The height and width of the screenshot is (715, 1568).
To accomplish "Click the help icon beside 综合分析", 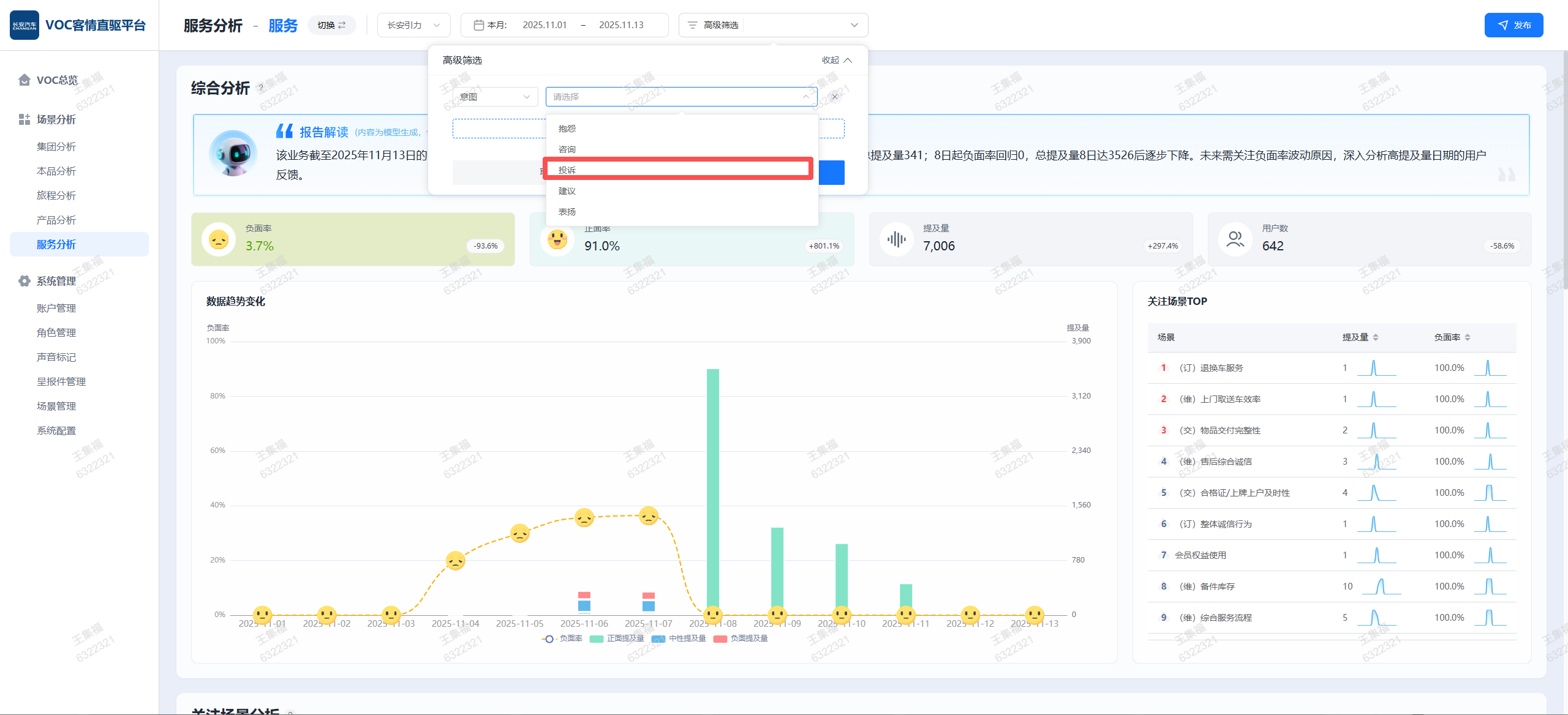I will (261, 88).
